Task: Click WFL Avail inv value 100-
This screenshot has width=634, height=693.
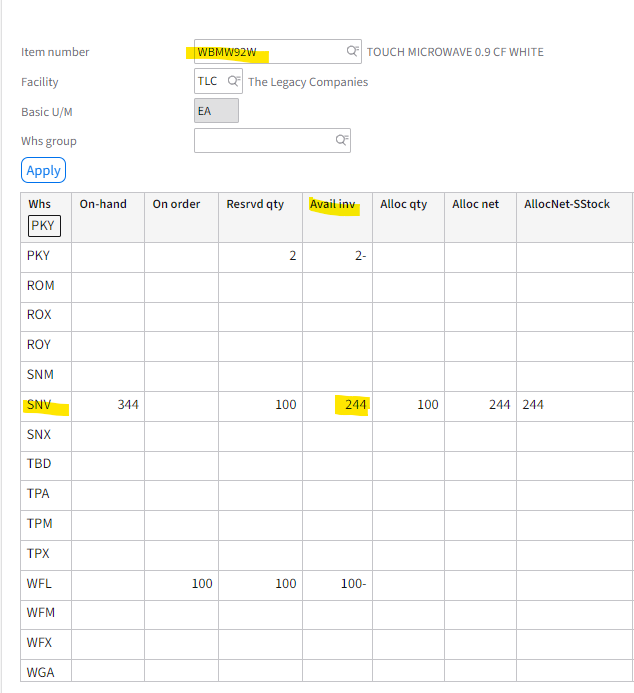Action: click(353, 583)
